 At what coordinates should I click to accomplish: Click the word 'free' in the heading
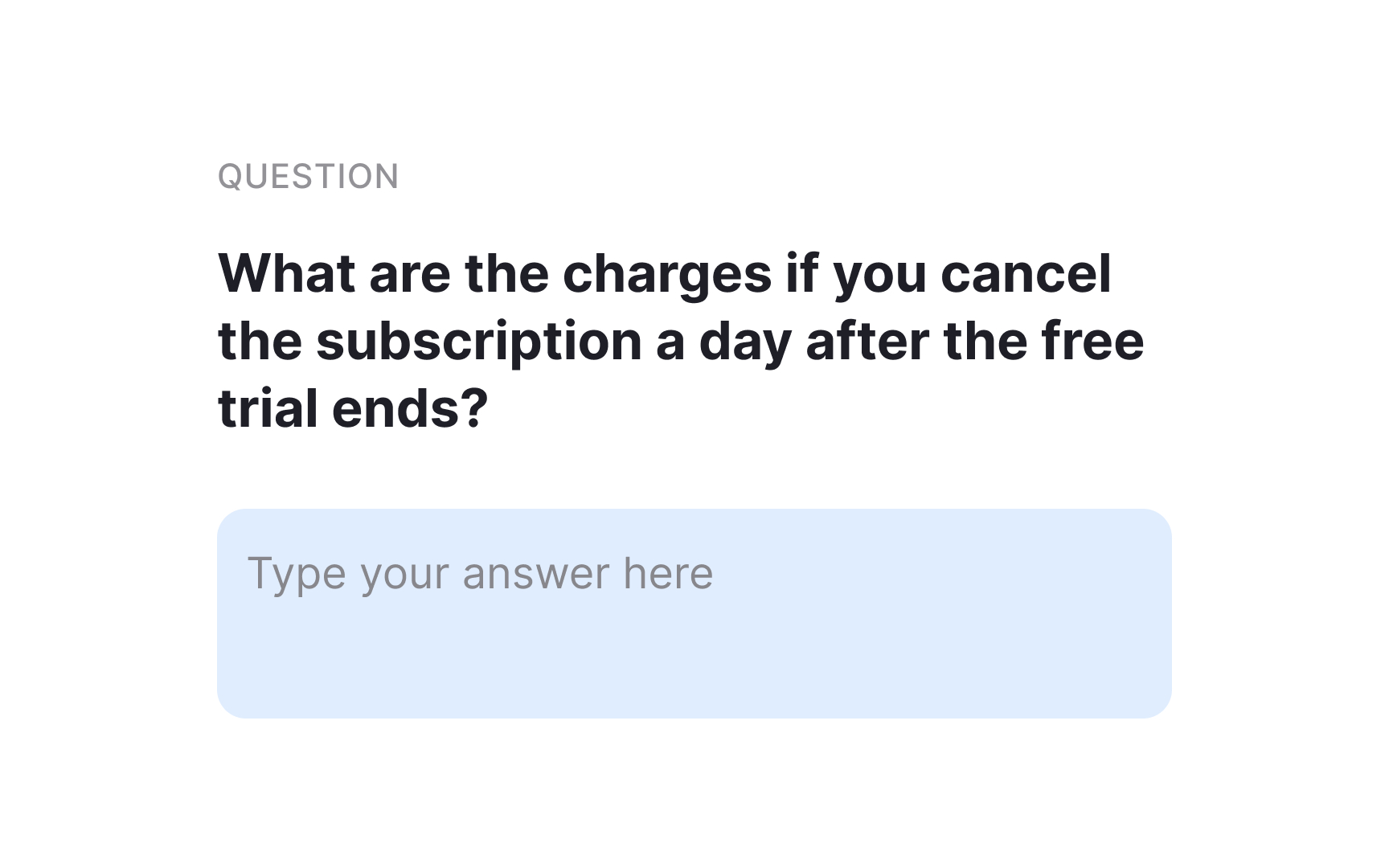point(1092,341)
